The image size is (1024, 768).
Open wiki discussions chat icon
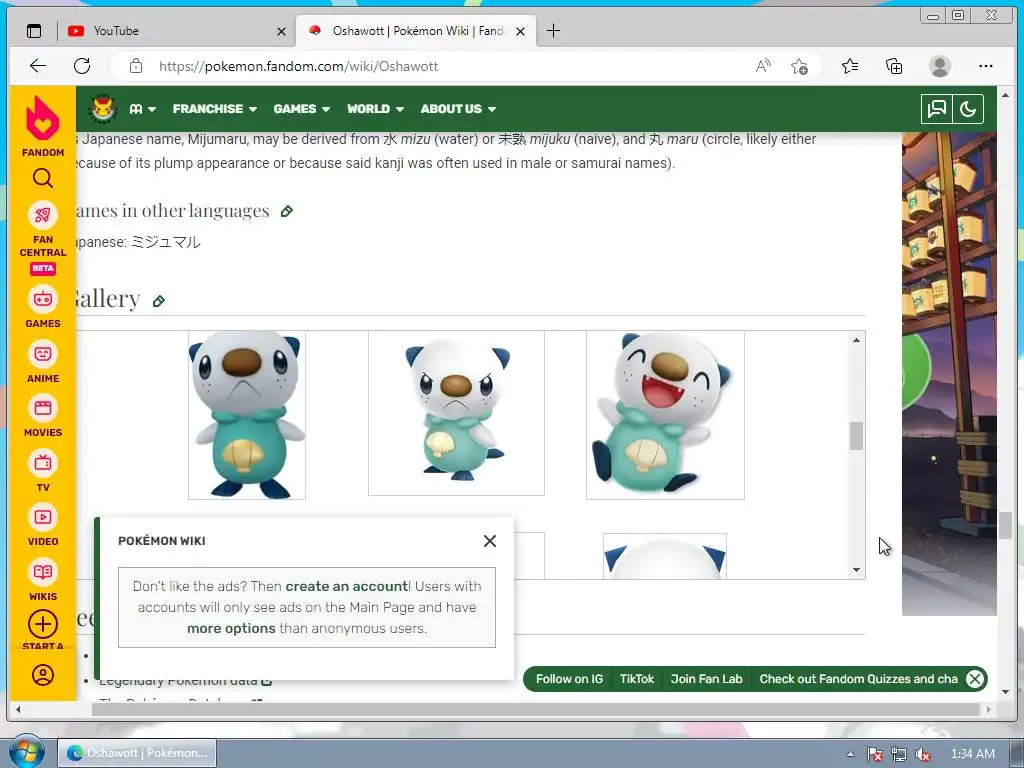pos(936,109)
